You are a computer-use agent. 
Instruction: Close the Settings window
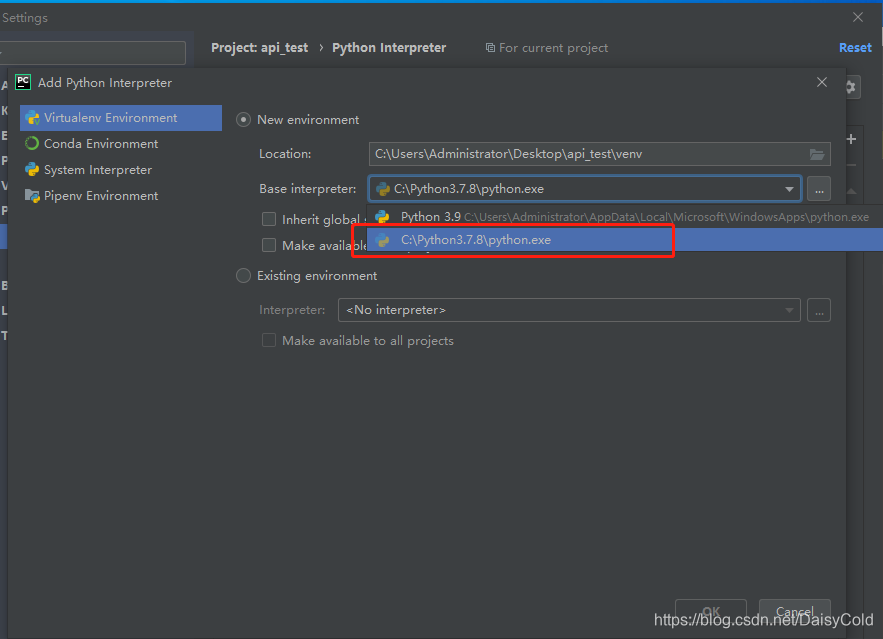coord(858,17)
